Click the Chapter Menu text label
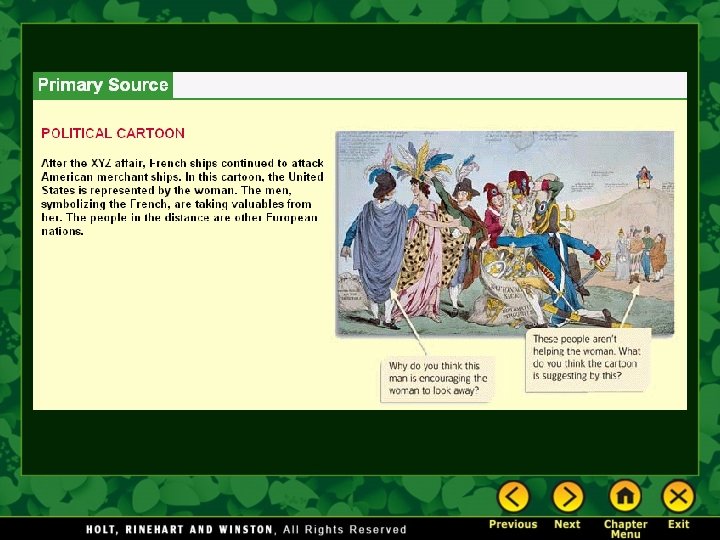Image resolution: width=720 pixels, height=540 pixels. (x=625, y=529)
